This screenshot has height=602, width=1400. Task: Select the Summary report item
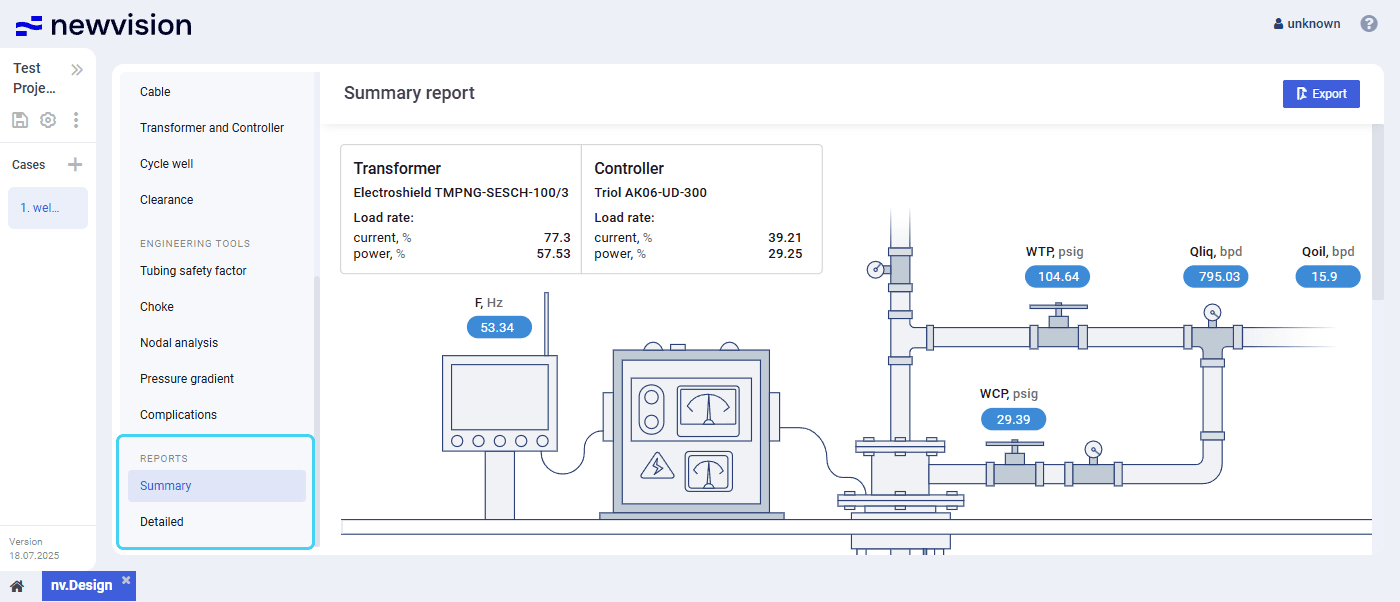coord(166,486)
